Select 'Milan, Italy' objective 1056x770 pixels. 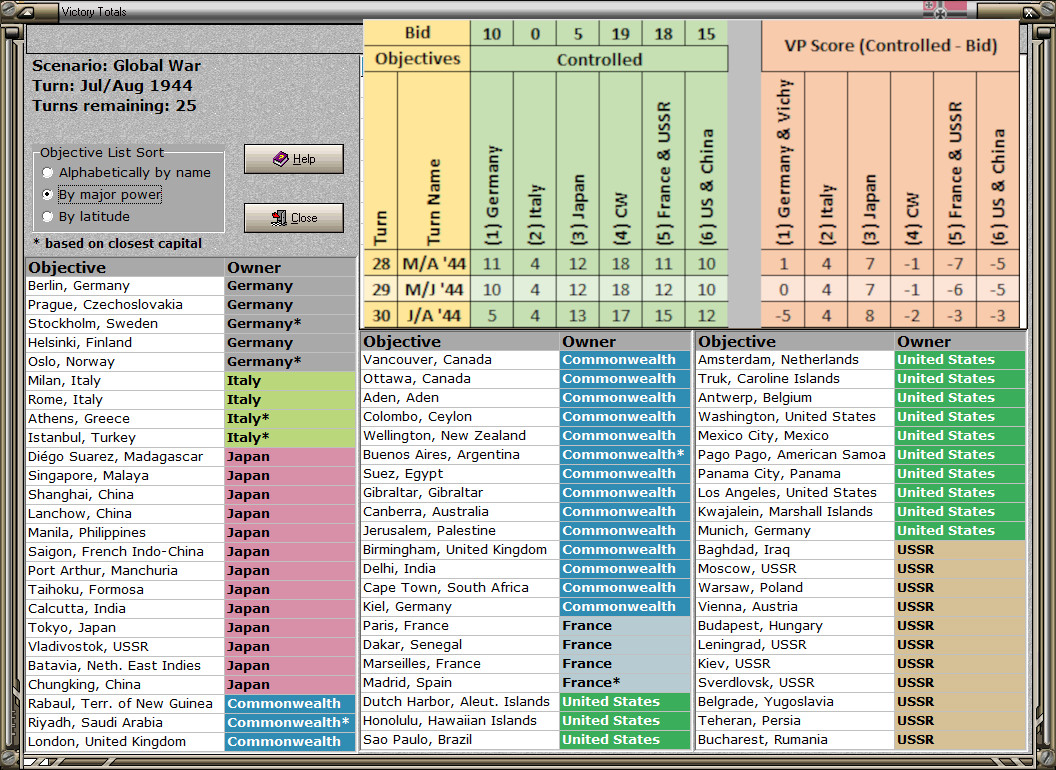tap(125, 381)
